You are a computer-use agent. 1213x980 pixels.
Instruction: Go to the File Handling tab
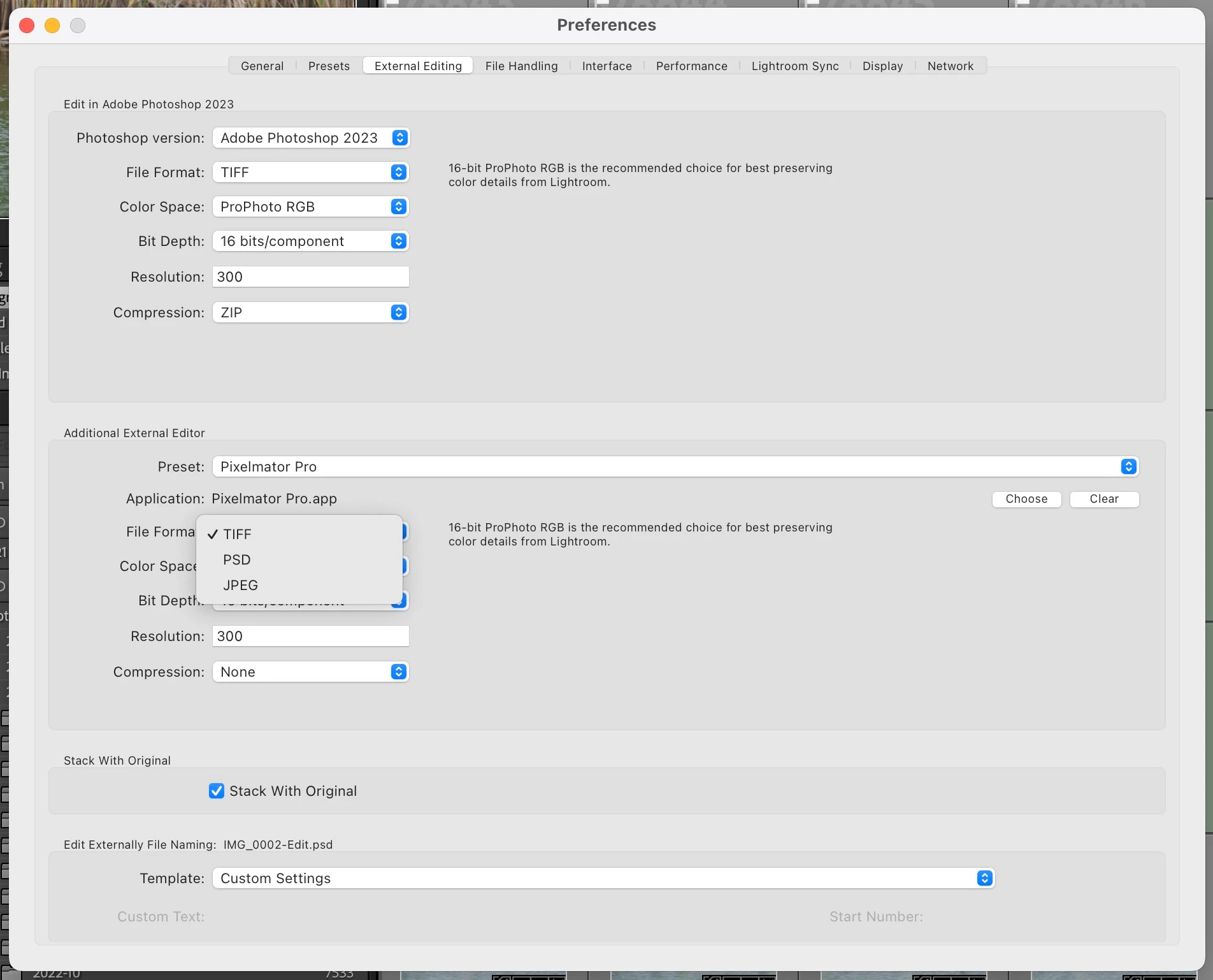click(521, 66)
